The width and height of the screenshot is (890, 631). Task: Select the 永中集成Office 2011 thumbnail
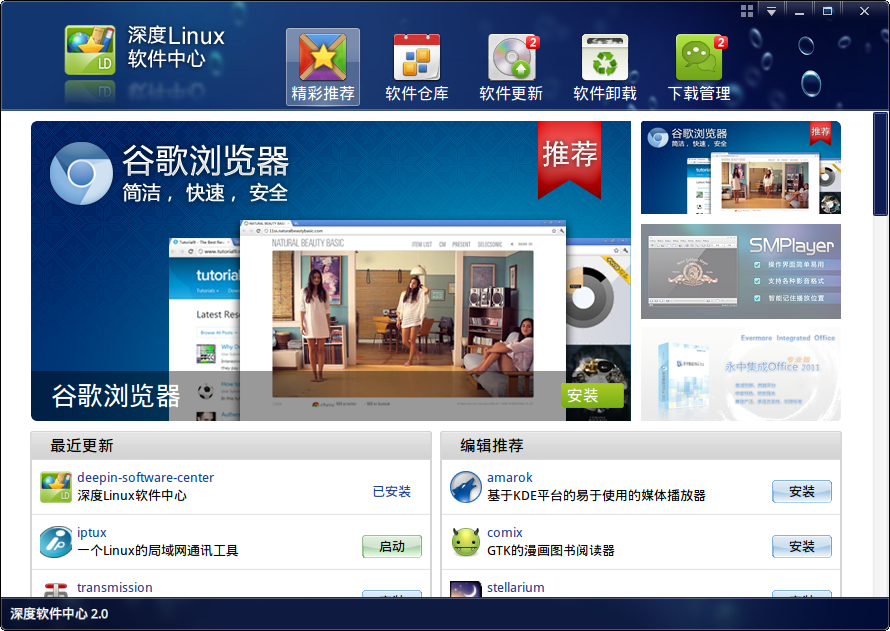pyautogui.click(x=740, y=374)
